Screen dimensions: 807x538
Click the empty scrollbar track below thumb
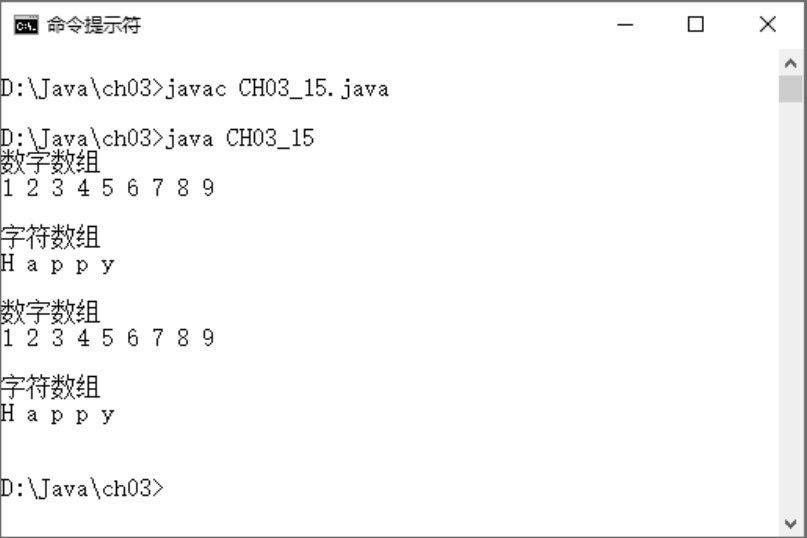coord(791,307)
